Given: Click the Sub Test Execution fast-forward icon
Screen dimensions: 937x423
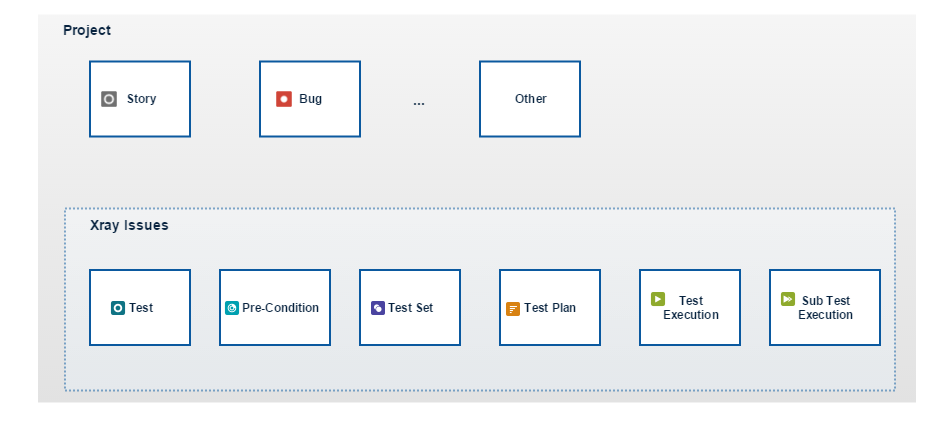Looking at the screenshot, I should click(788, 299).
